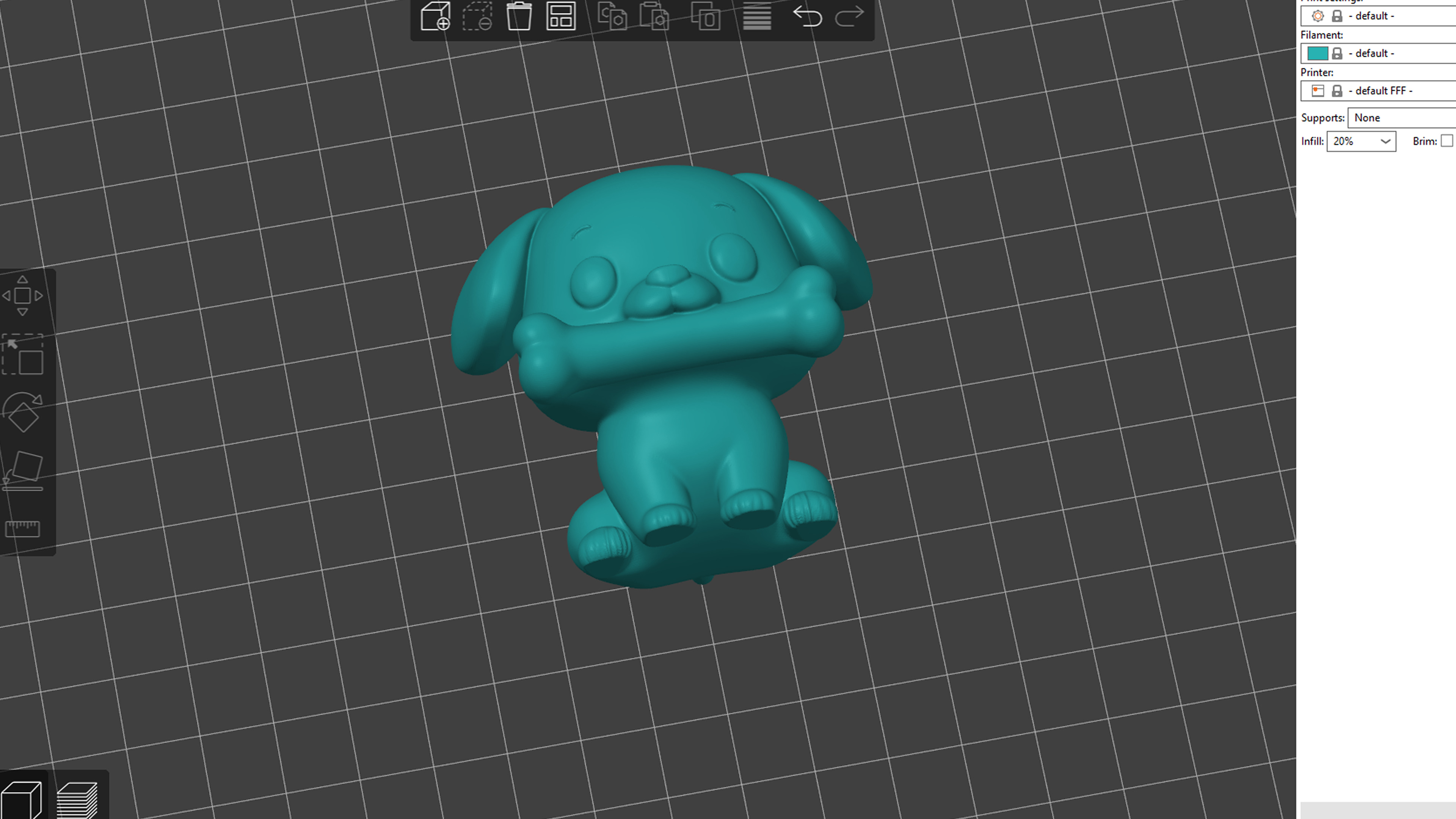Click the print settings gear icon

(1318, 16)
